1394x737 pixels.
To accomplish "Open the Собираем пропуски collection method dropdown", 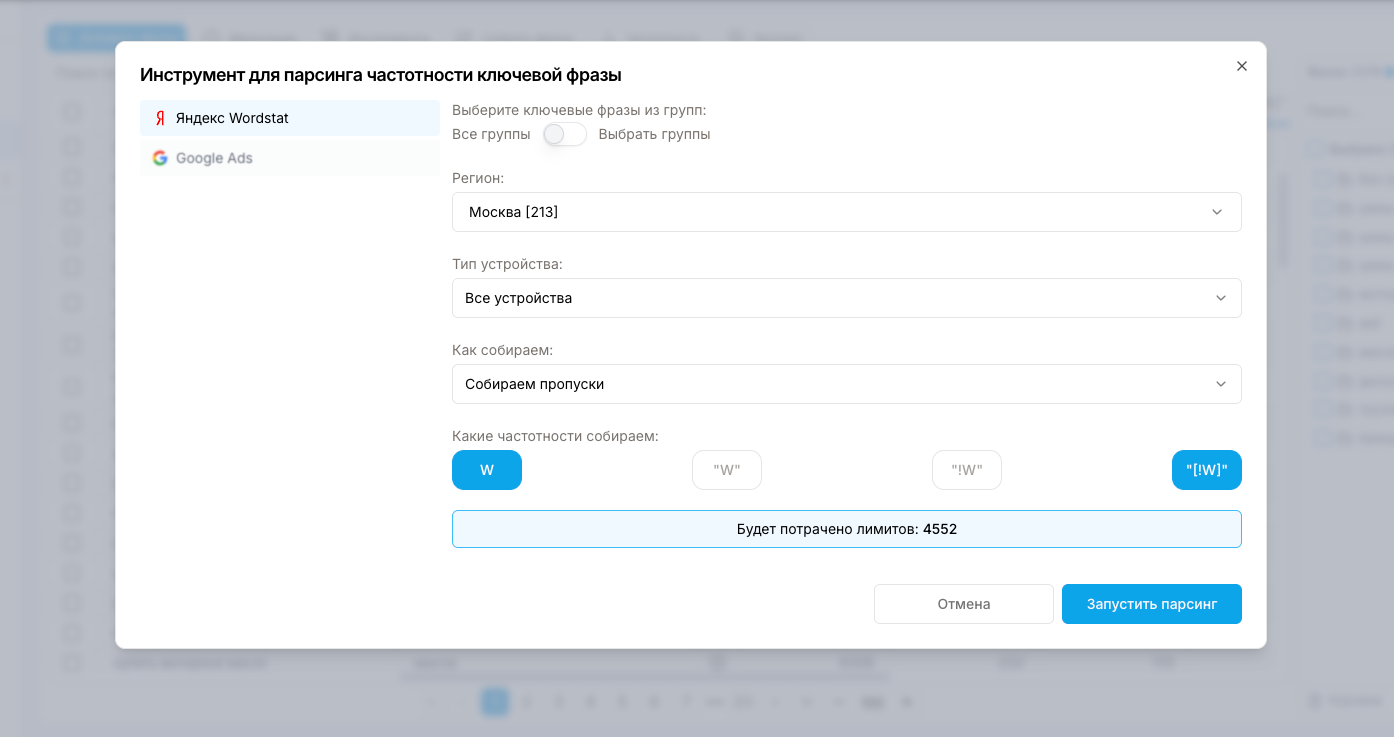I will (x=847, y=384).
